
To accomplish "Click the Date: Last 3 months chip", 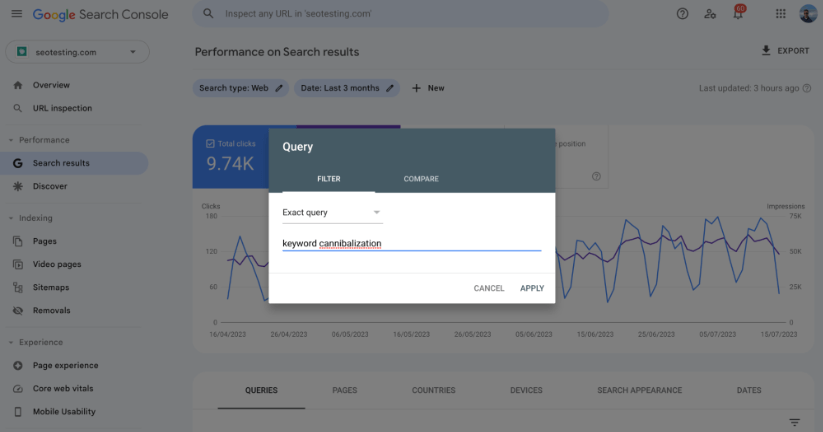I will click(347, 88).
